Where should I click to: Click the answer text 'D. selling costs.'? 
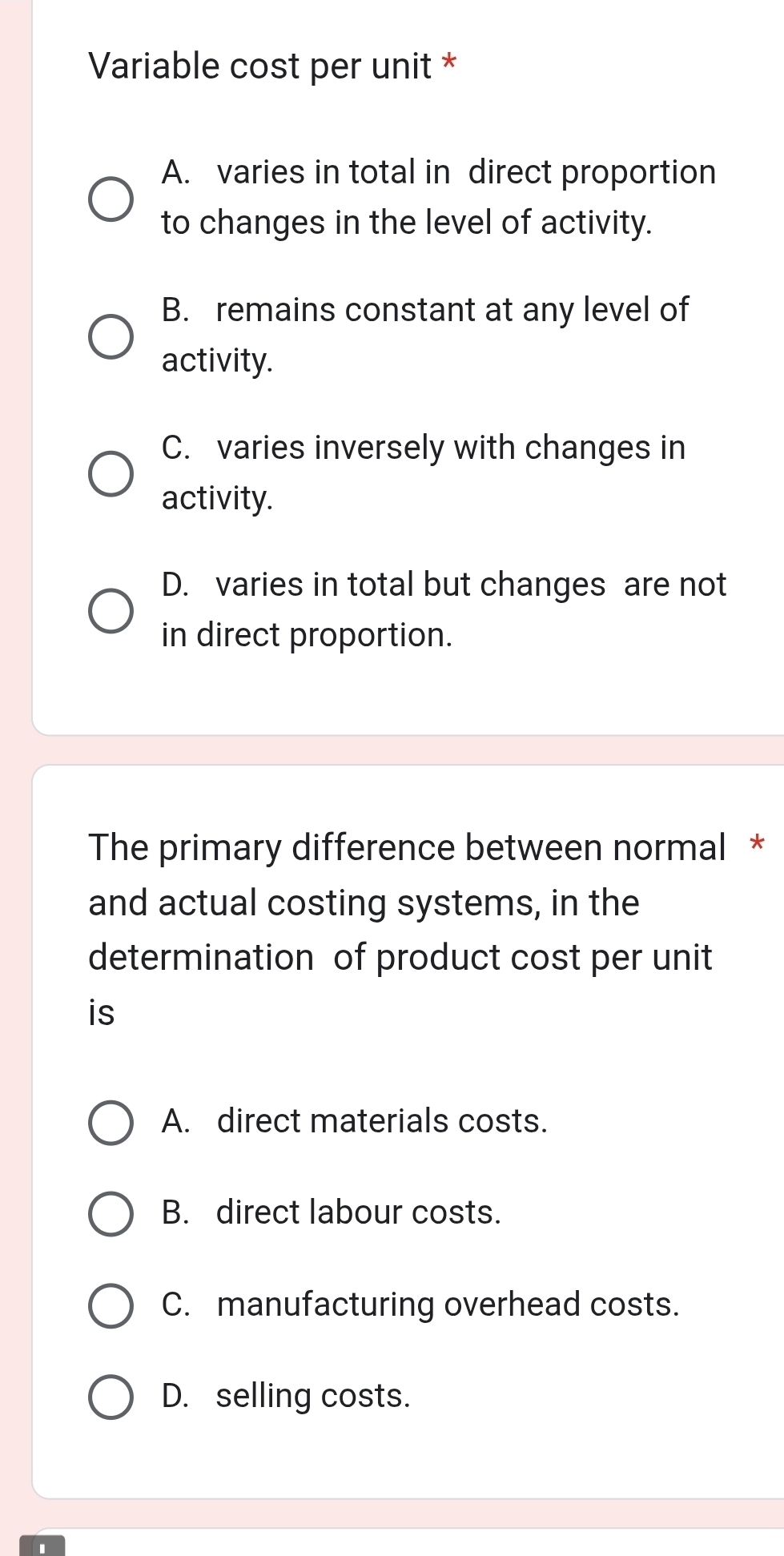[x=286, y=1396]
